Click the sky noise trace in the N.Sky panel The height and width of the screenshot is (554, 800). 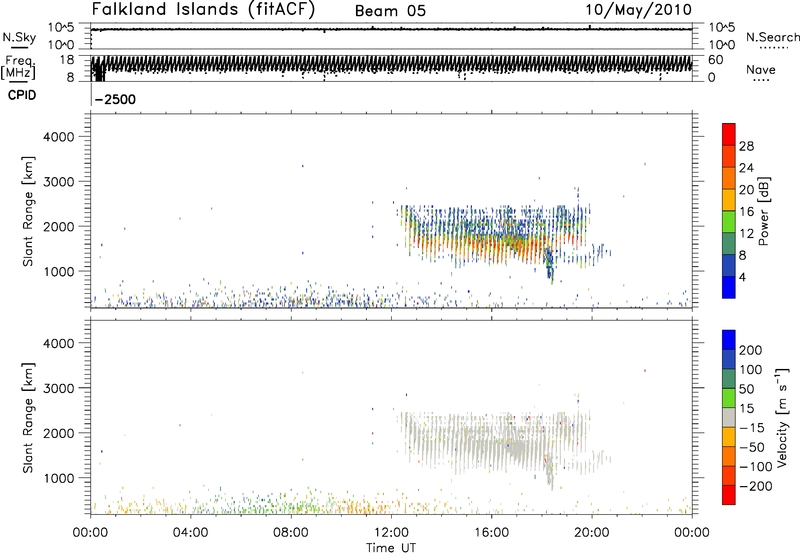[391, 29]
